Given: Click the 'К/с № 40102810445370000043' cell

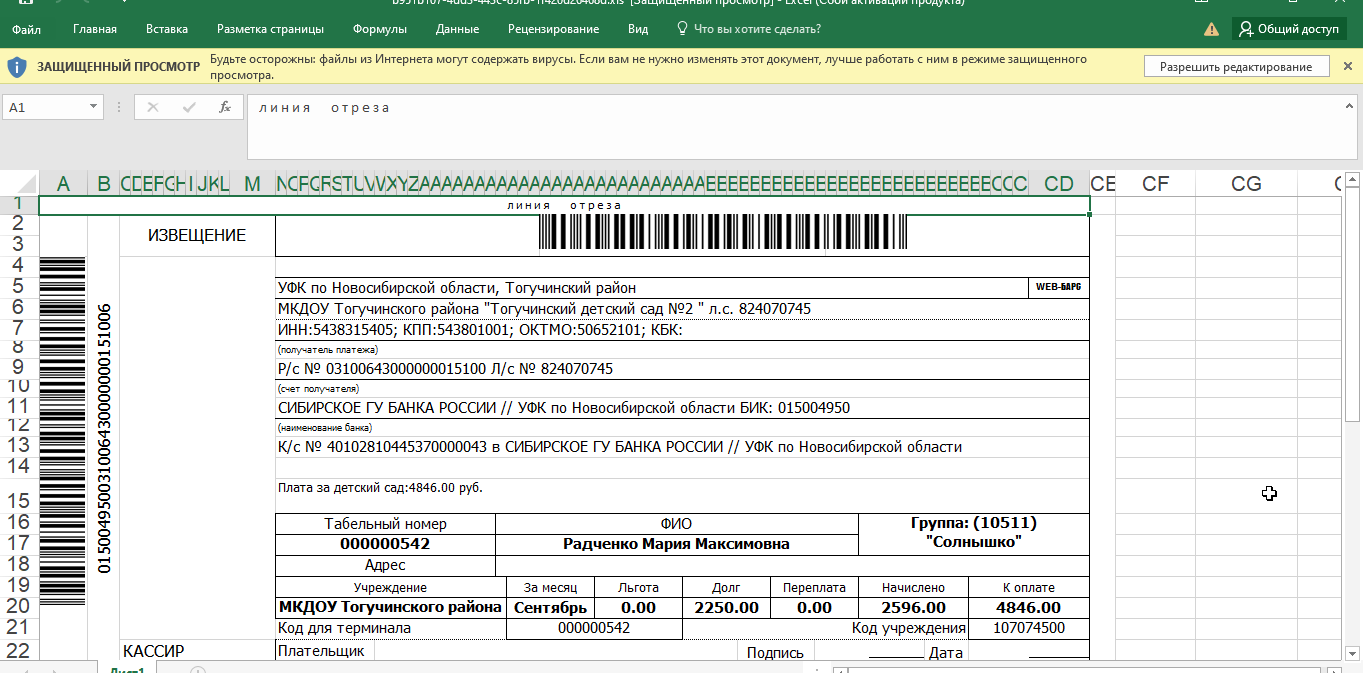Looking at the screenshot, I should click(x=682, y=447).
